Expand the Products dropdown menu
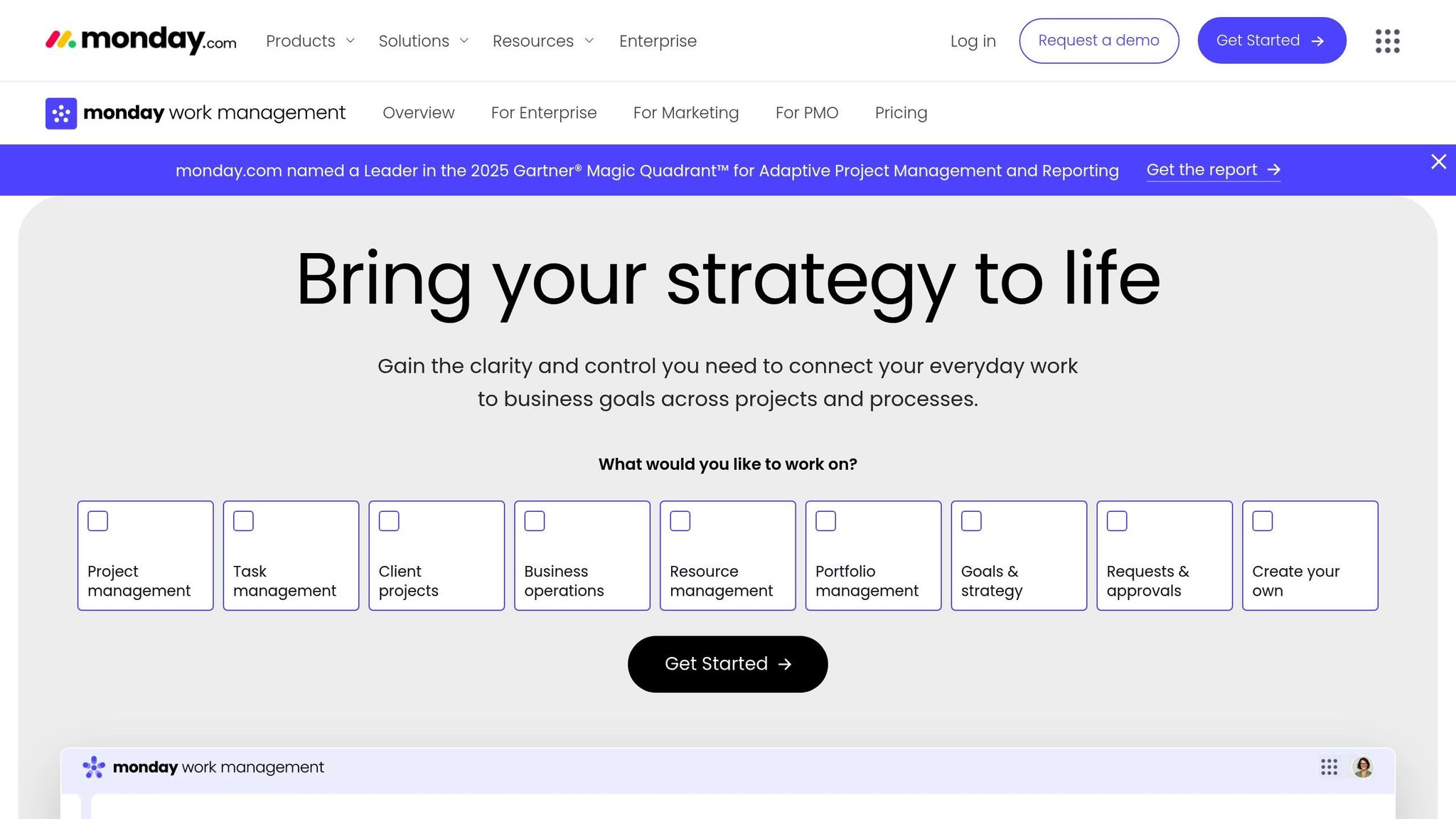Image resolution: width=1456 pixels, height=819 pixels. click(x=310, y=41)
